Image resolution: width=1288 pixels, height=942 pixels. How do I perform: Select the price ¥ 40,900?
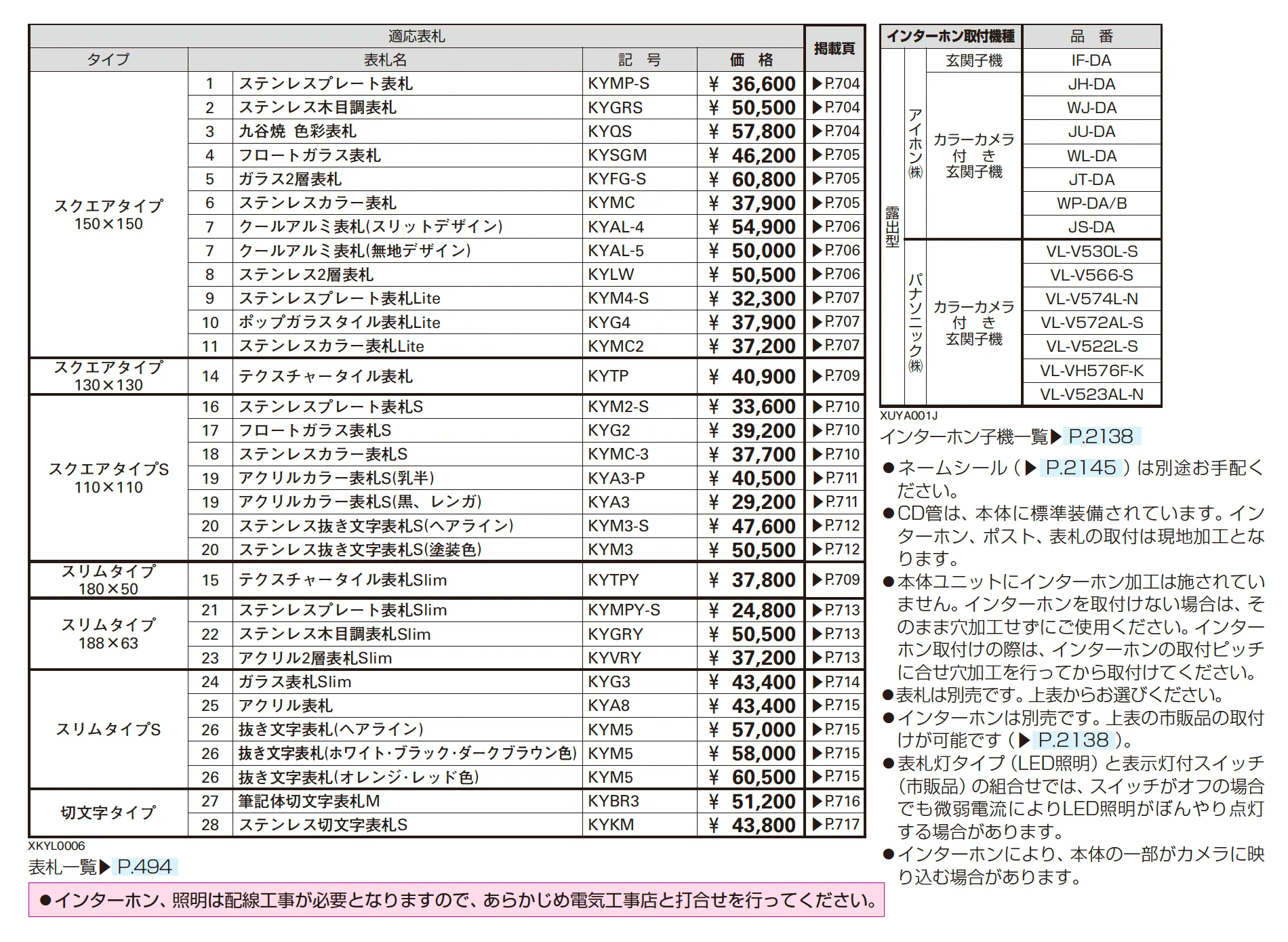pos(752,377)
